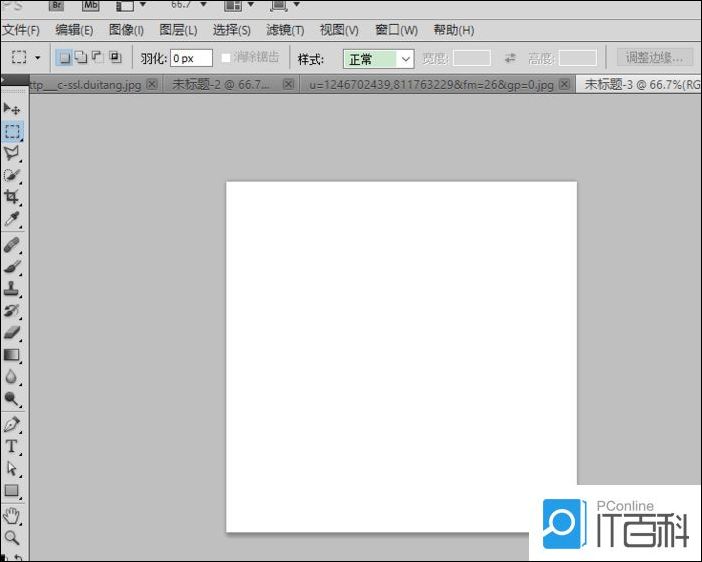
Task: Select the Horizontal Type tool
Action: pyautogui.click(x=12, y=446)
